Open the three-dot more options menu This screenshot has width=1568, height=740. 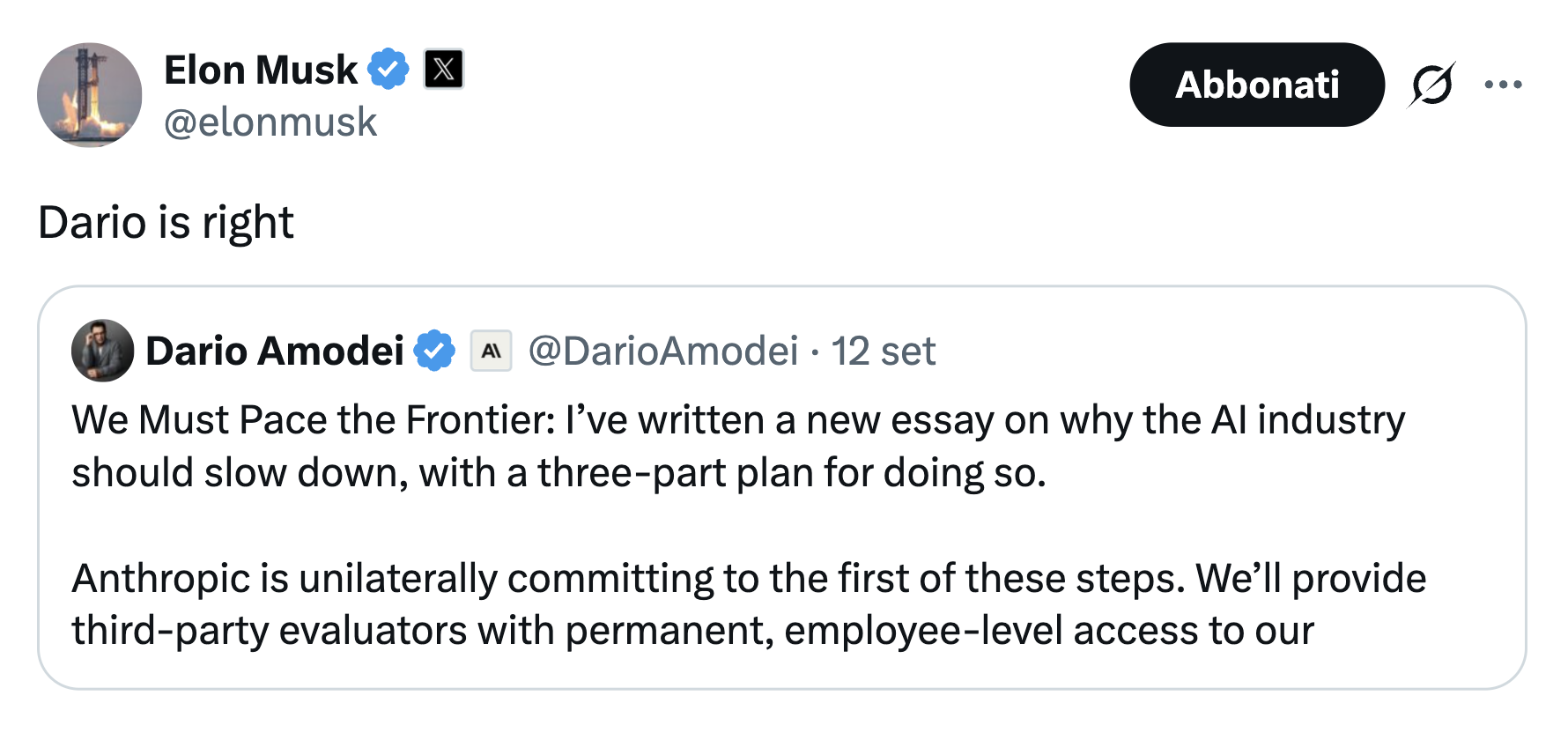point(1503,85)
